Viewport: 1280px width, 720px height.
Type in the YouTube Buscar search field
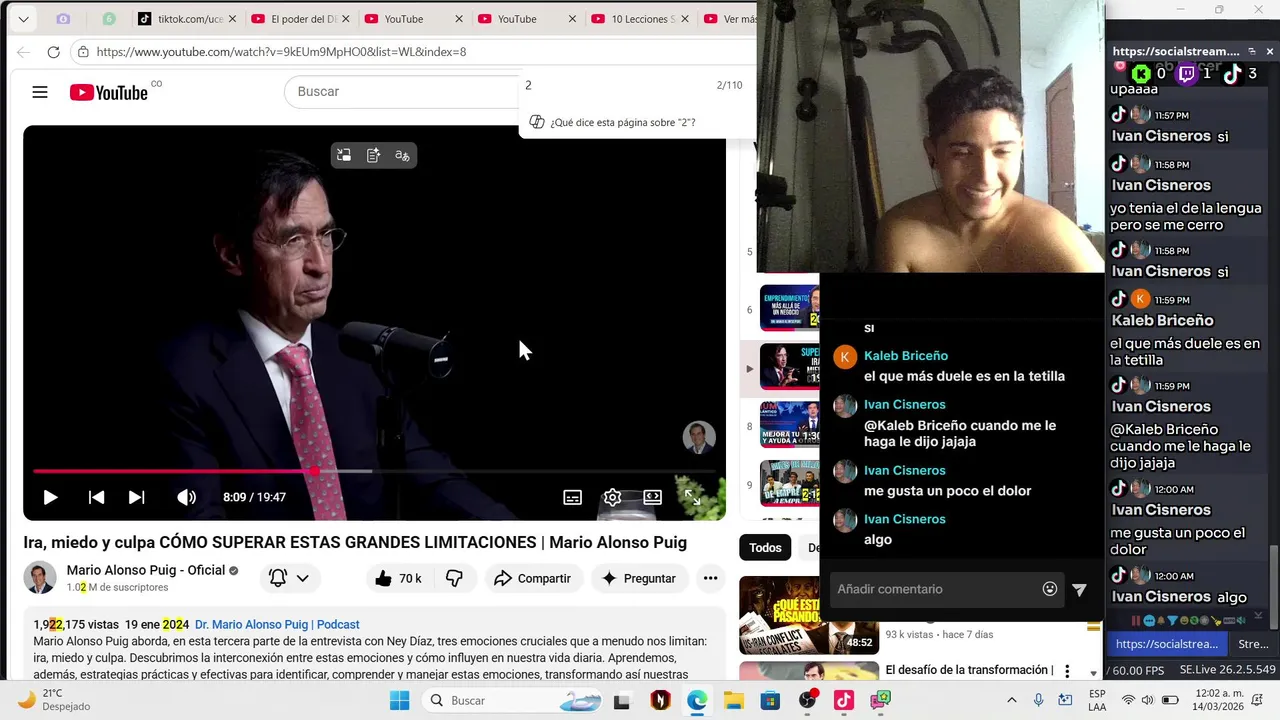click(x=400, y=91)
